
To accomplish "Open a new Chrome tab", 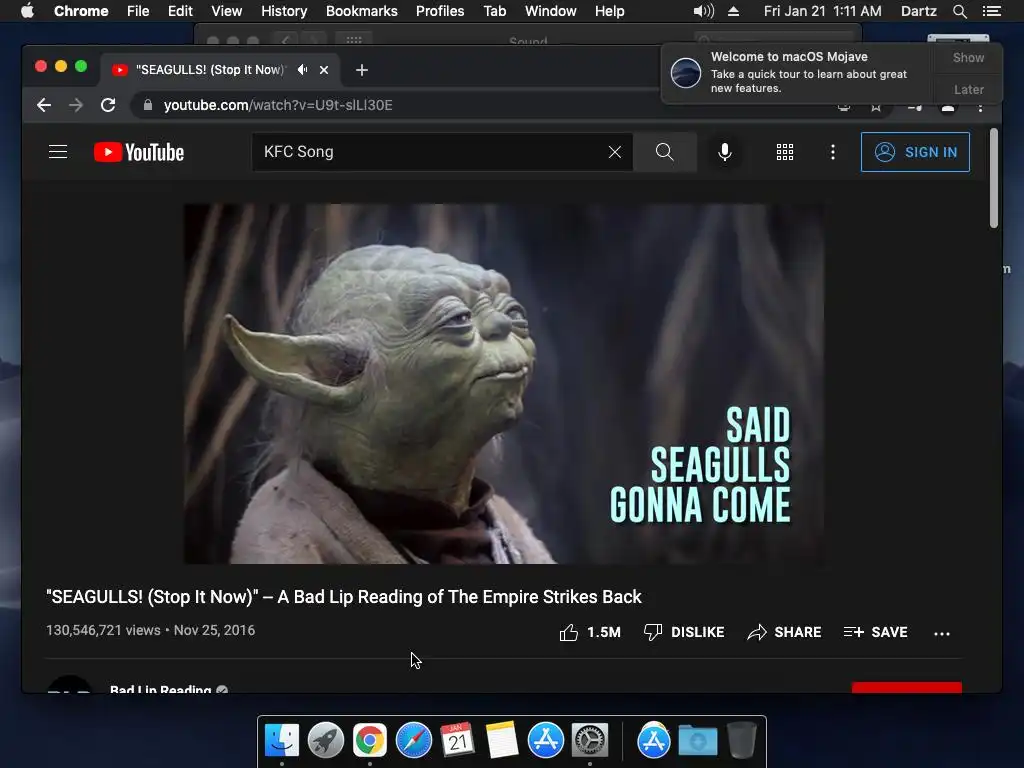I will click(362, 70).
